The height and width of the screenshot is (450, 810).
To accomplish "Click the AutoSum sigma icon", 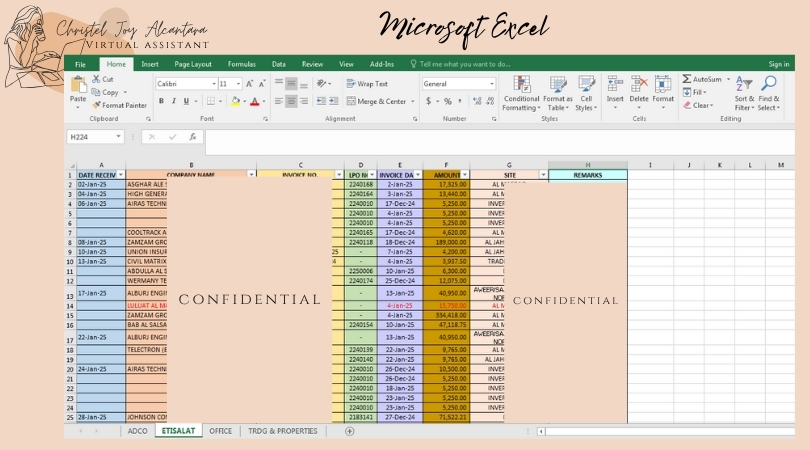I will coord(688,79).
